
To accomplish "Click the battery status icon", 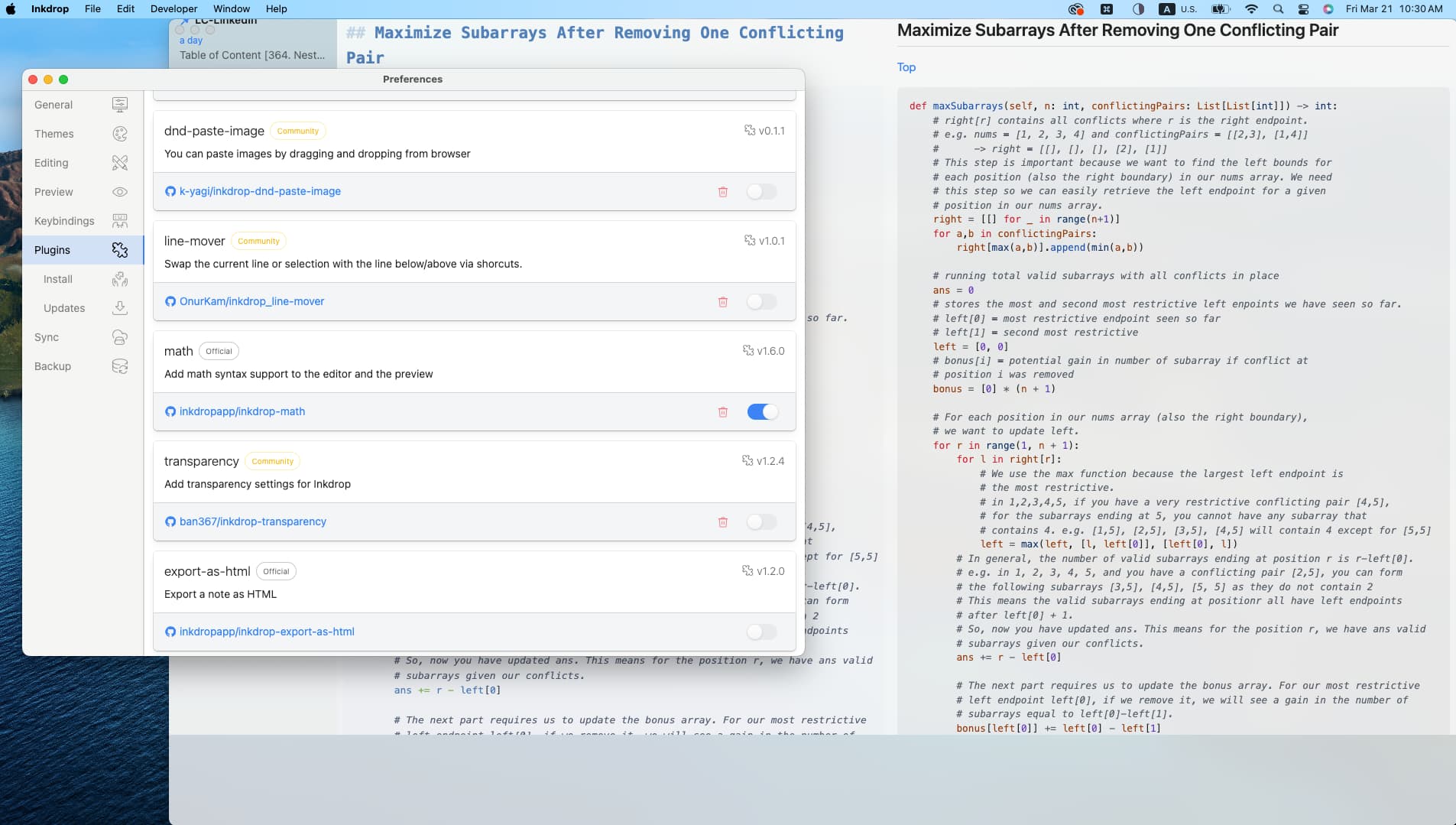I will (x=1221, y=9).
